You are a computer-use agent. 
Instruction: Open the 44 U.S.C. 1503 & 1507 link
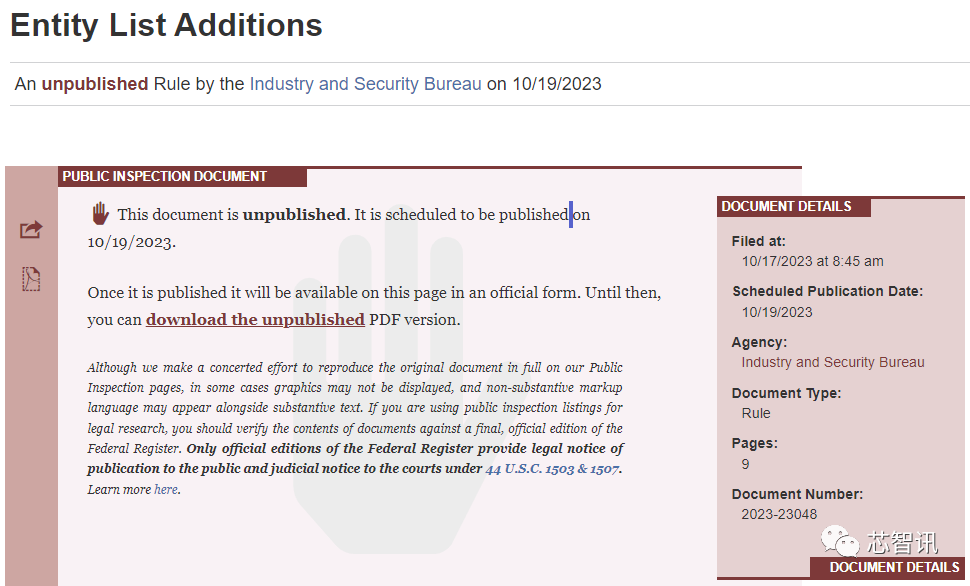[x=552, y=468]
